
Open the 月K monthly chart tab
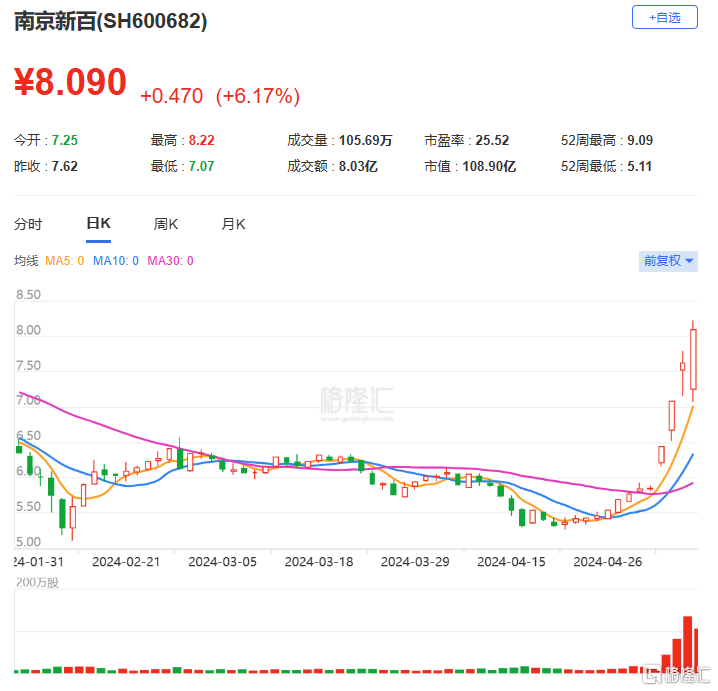point(234,224)
